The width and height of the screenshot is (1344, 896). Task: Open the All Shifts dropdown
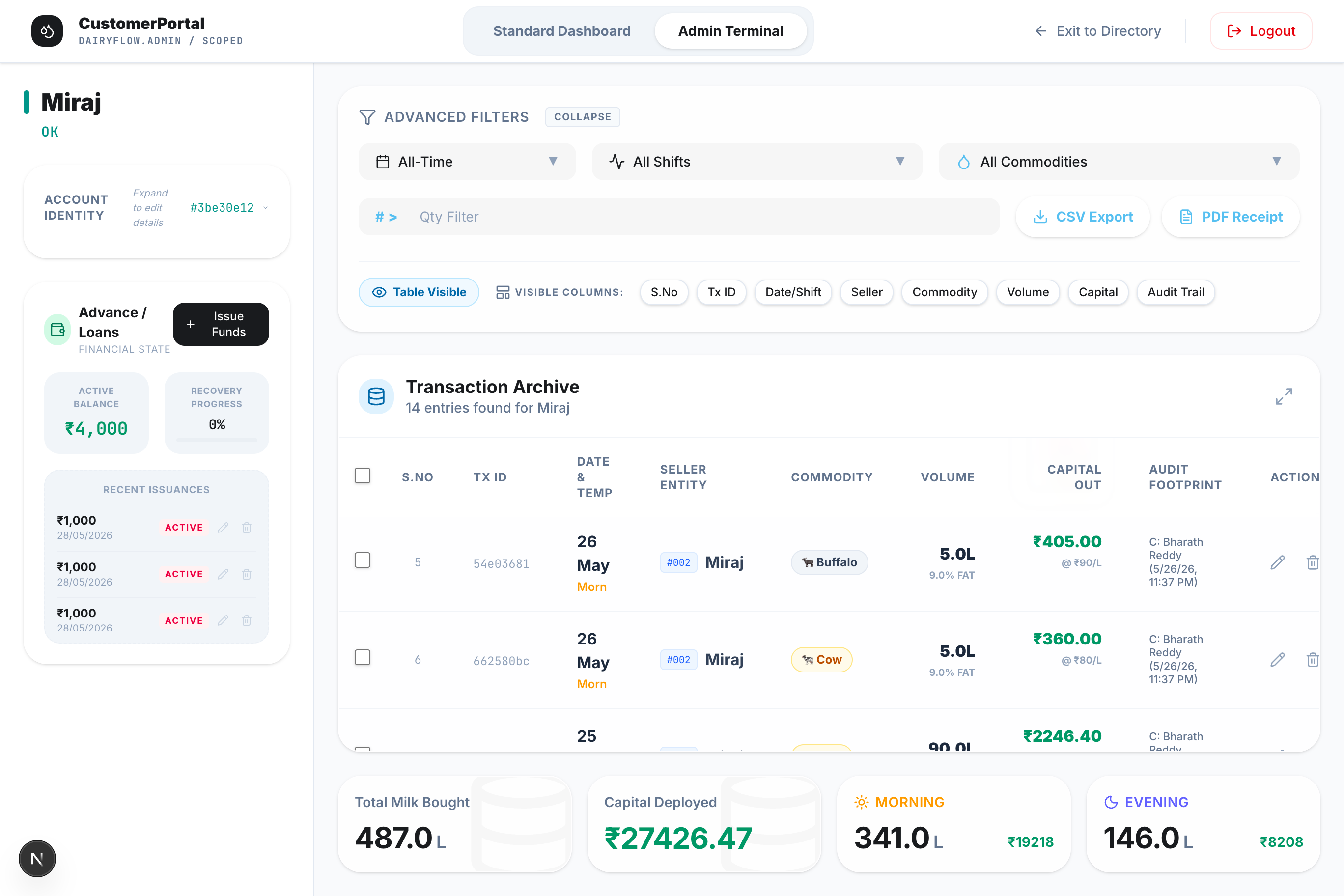click(x=757, y=162)
